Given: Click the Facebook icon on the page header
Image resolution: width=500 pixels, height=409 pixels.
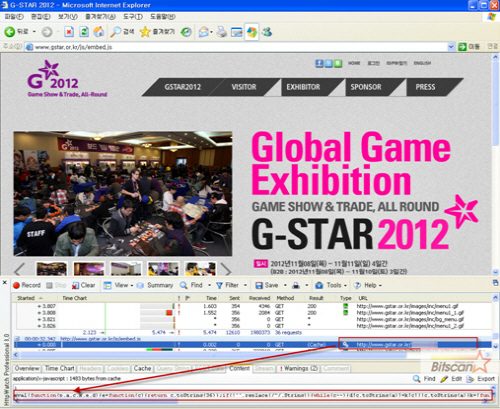Looking at the screenshot, I should [319, 63].
